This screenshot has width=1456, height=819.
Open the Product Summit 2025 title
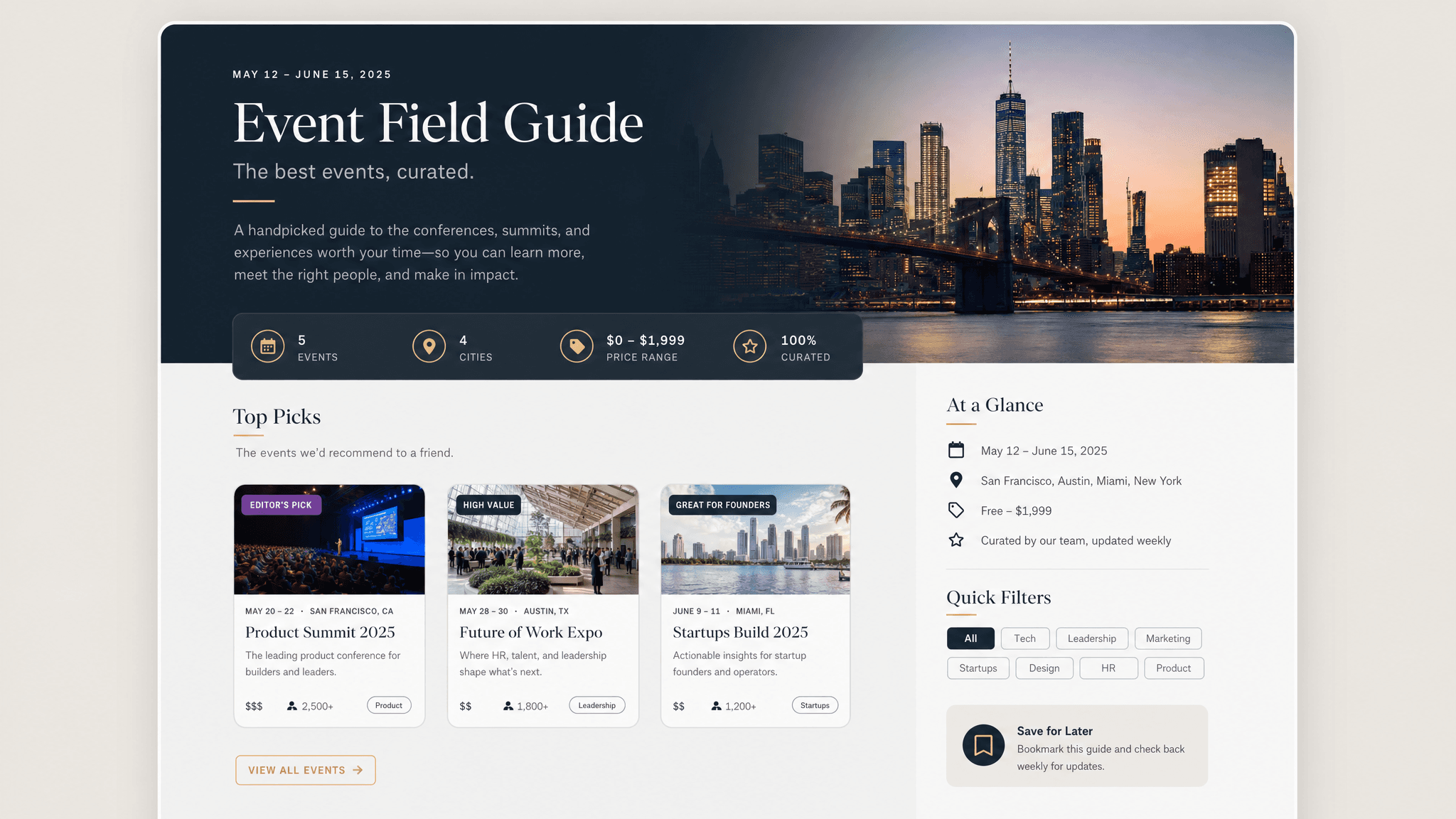tap(320, 632)
